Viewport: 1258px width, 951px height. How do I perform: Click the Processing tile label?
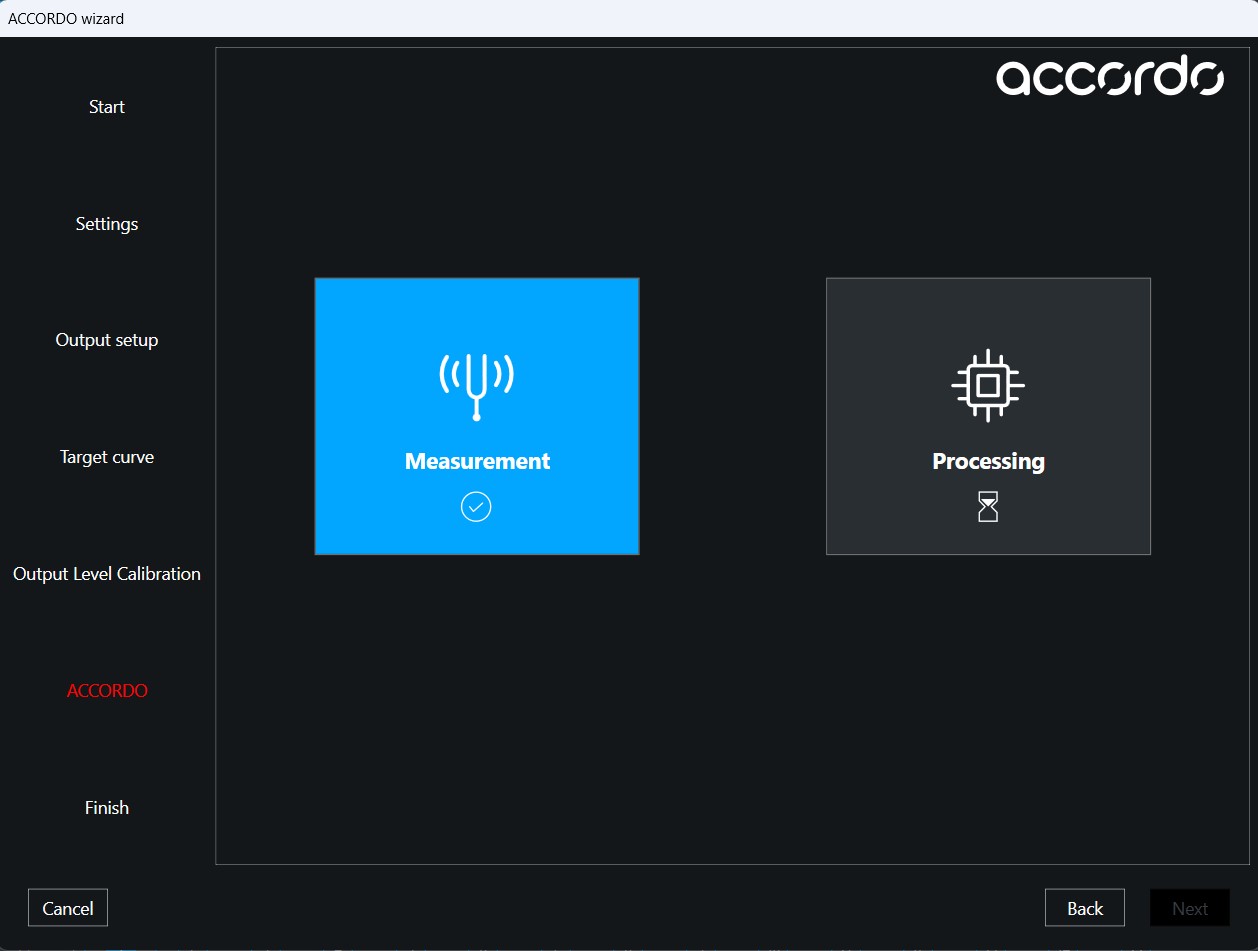[x=988, y=461]
